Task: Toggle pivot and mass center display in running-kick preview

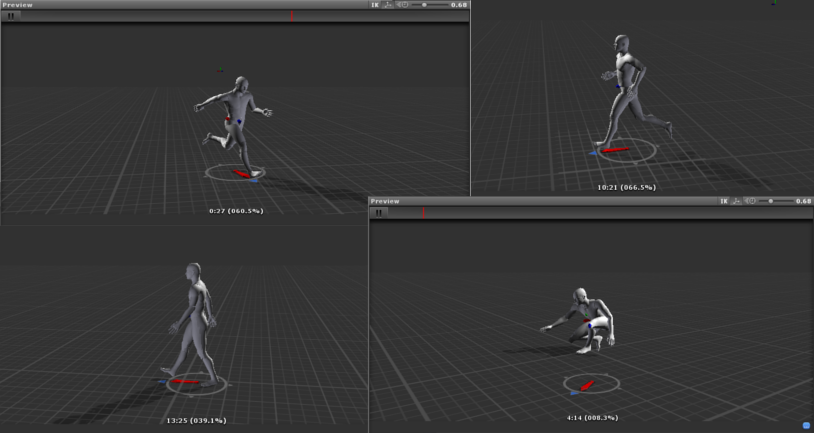Action: (x=388, y=5)
